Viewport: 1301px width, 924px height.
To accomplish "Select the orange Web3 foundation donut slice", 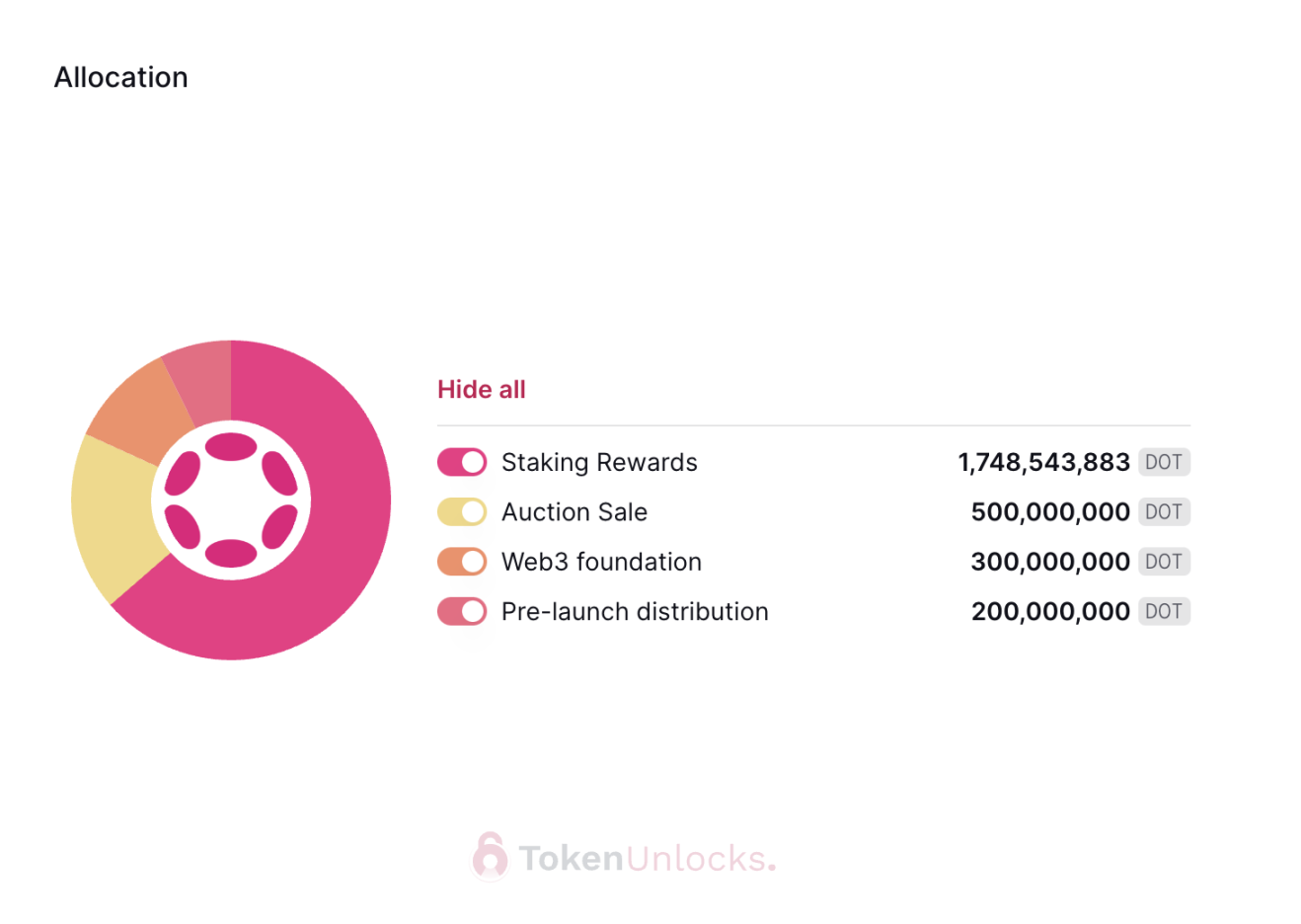I will tap(138, 411).
